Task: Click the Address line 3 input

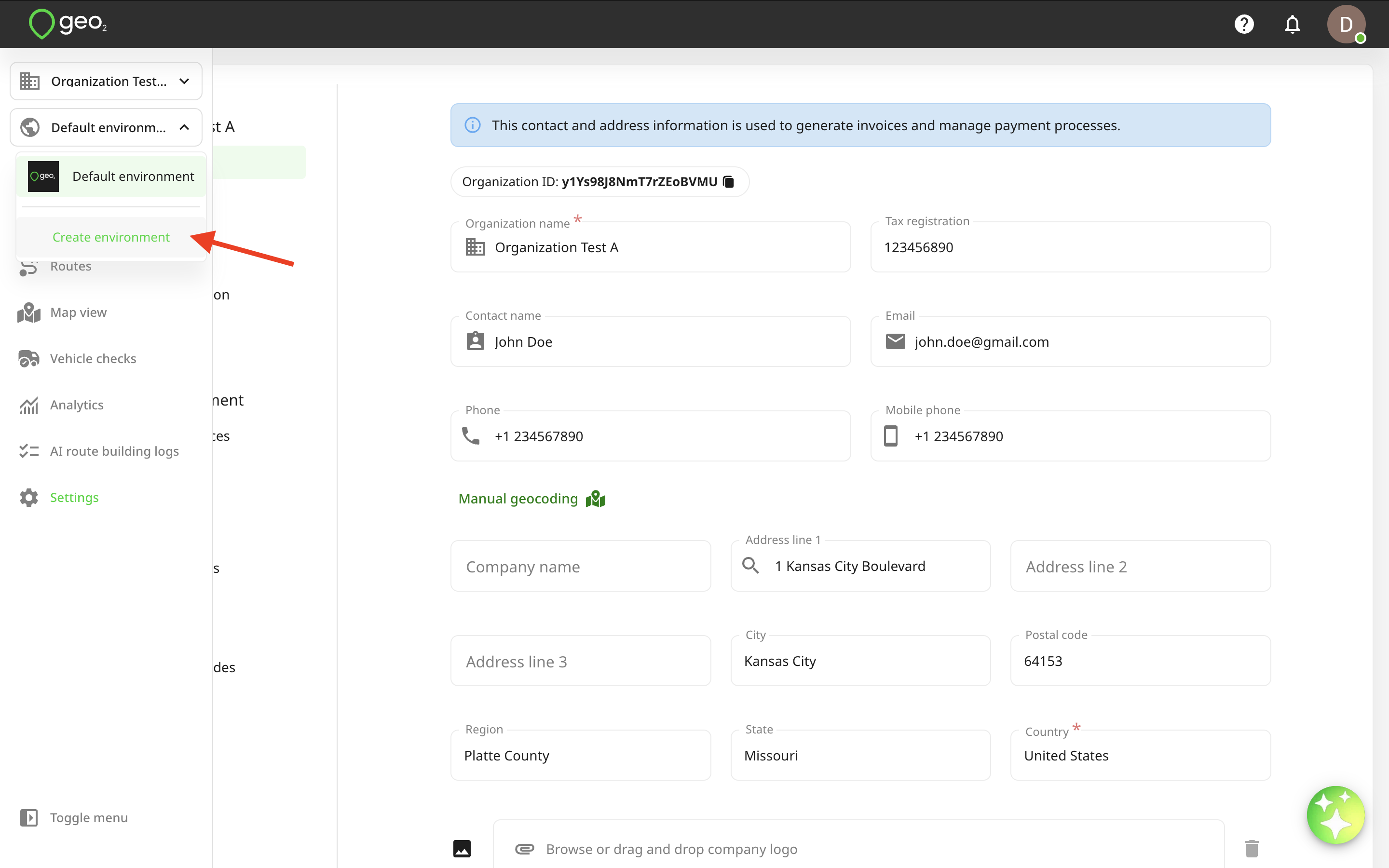Action: pyautogui.click(x=581, y=661)
